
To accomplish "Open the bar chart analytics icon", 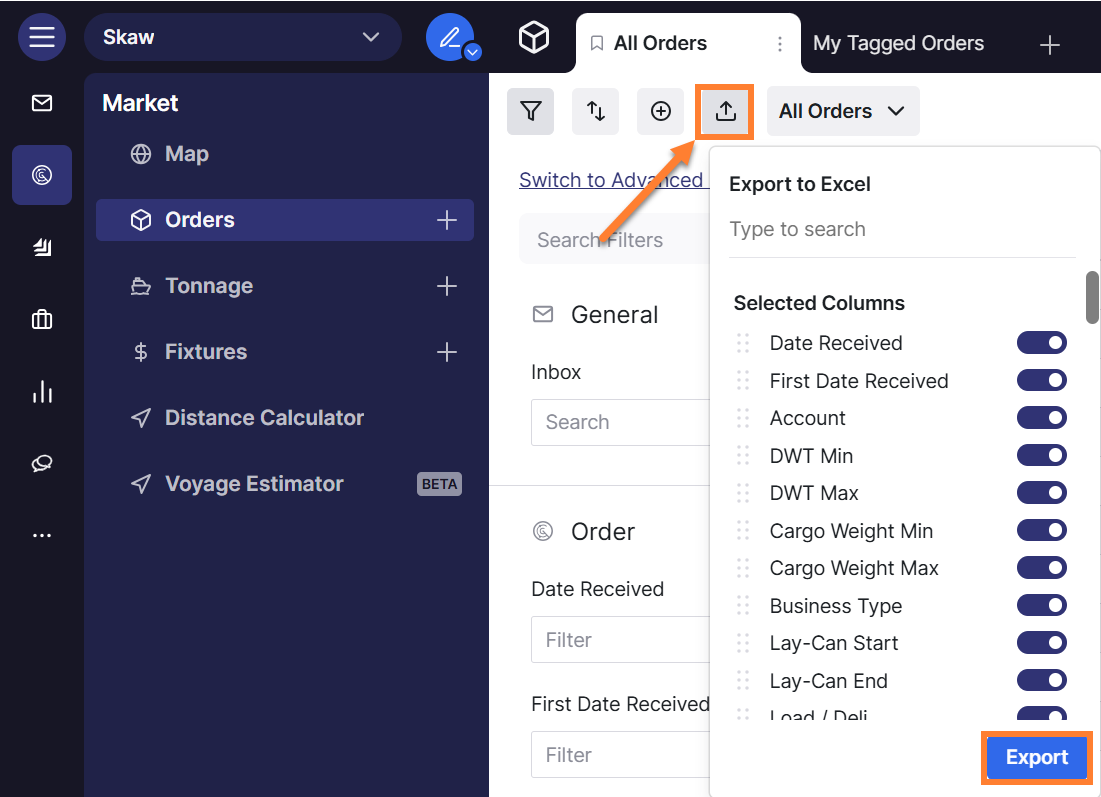I will tap(42, 391).
